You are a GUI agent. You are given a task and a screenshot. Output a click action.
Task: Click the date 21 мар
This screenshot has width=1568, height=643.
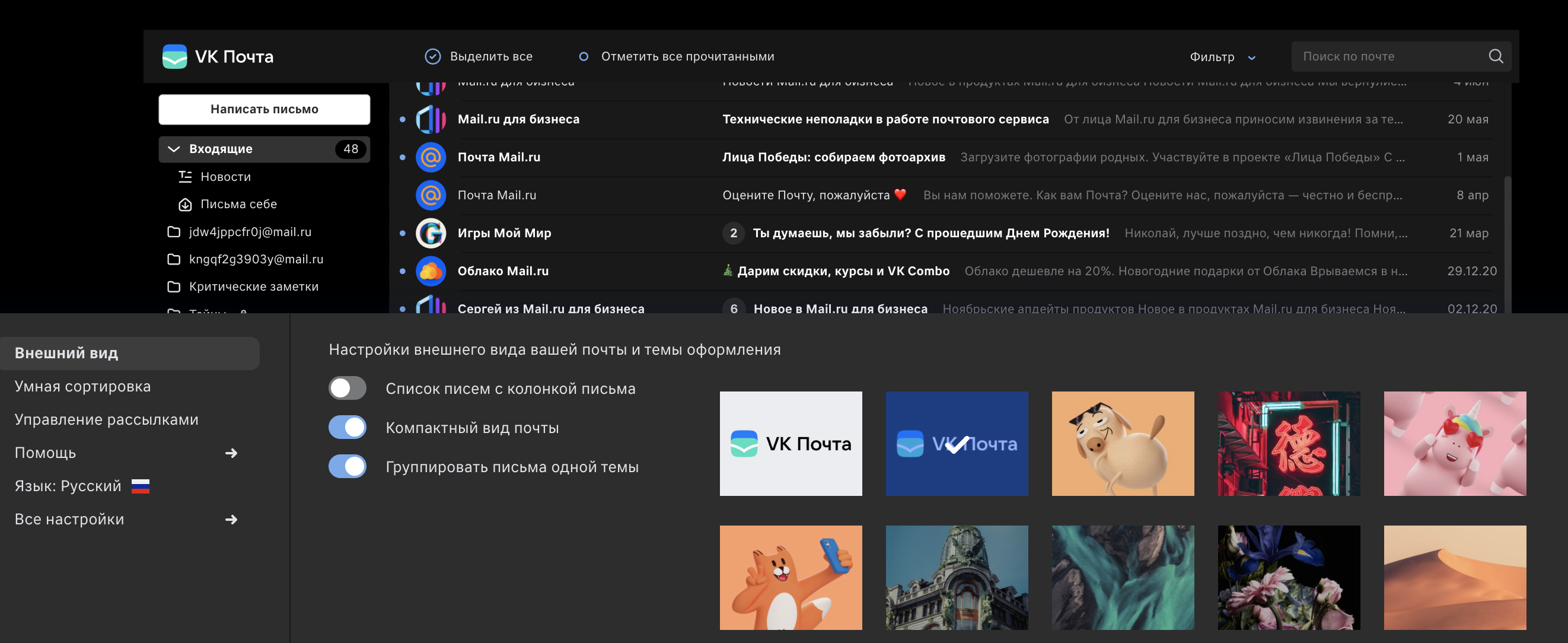coord(1469,233)
